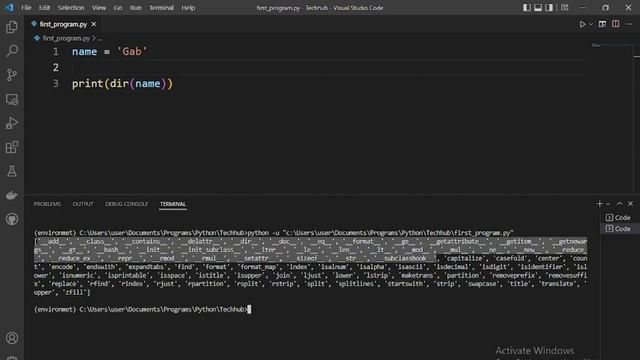Viewport: 640px width, 360px height.
Task: Click the terminal prompt input line
Action: [142, 309]
